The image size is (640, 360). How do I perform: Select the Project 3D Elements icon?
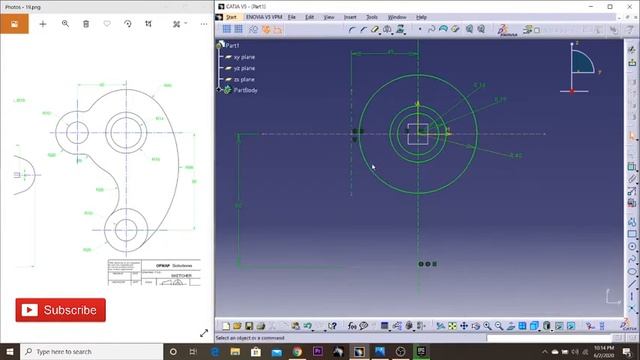400,29
